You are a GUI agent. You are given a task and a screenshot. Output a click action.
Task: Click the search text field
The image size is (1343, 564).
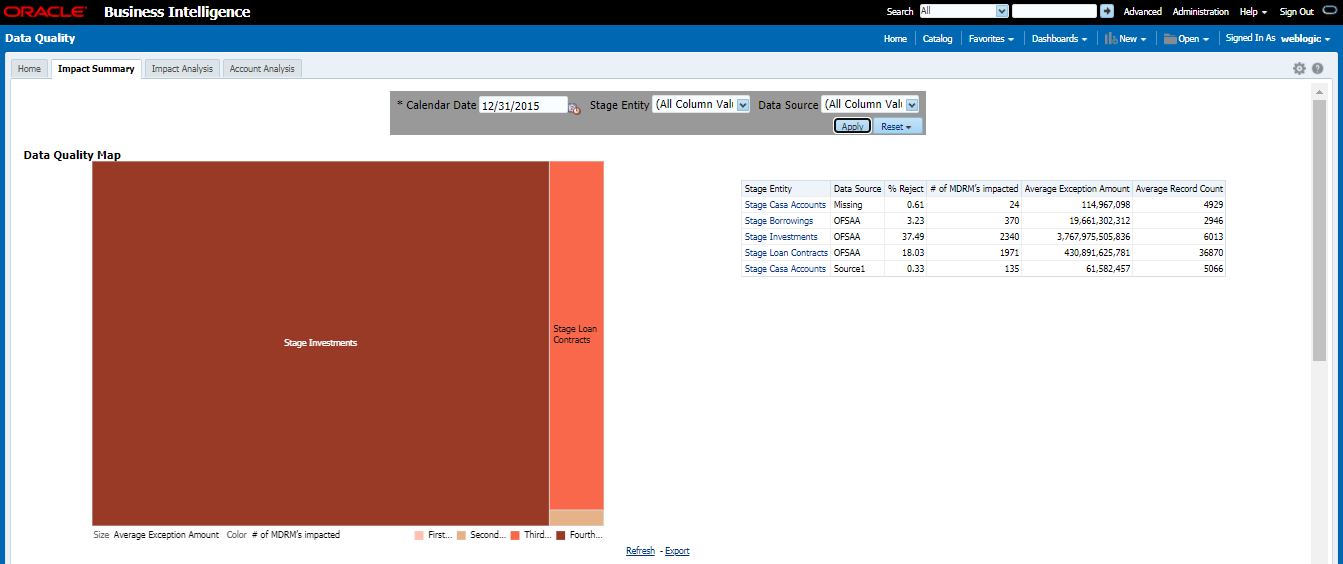pyautogui.click(x=1054, y=11)
